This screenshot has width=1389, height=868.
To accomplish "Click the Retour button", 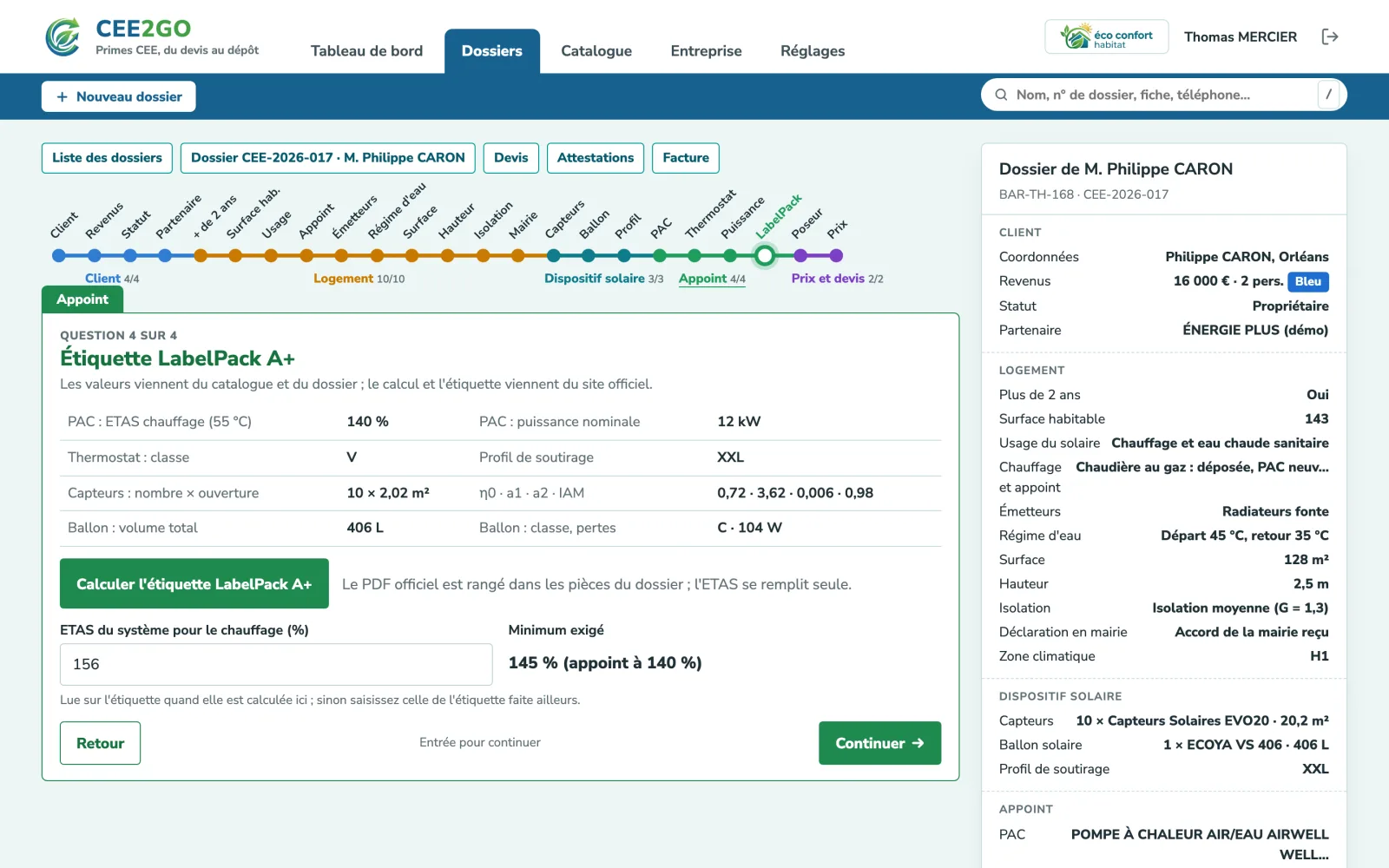I will (x=100, y=743).
